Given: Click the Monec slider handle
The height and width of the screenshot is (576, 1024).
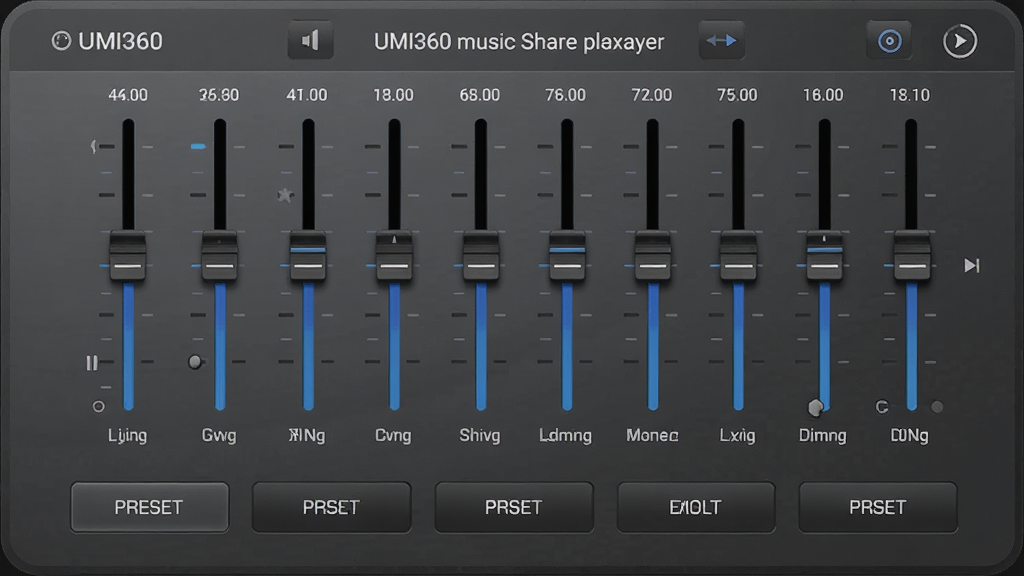Looking at the screenshot, I should (x=652, y=256).
